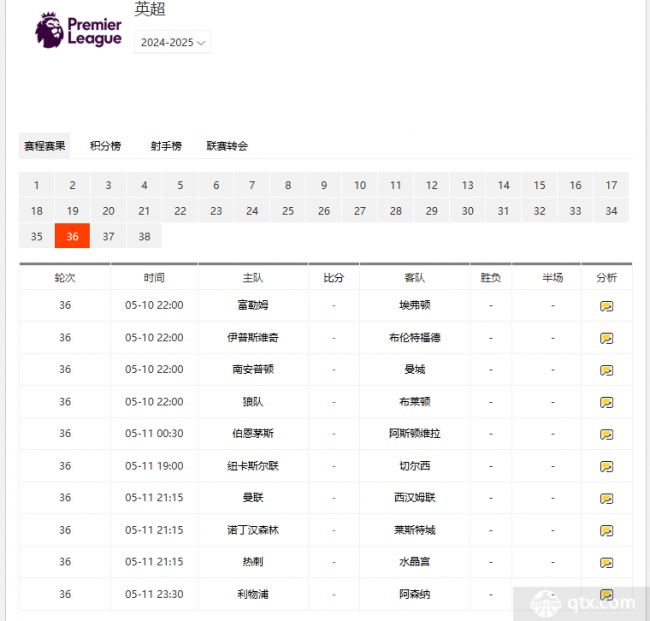Click away team 埃弗顿

click(415, 305)
